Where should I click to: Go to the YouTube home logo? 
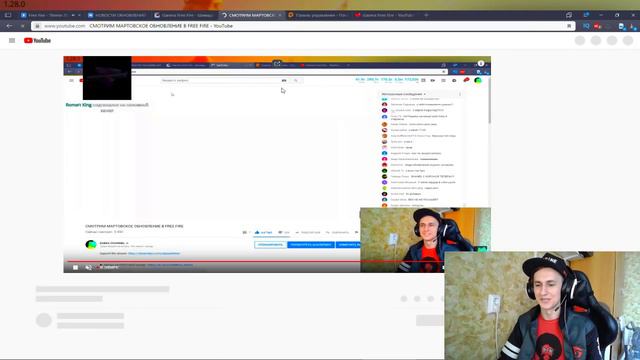pos(37,40)
